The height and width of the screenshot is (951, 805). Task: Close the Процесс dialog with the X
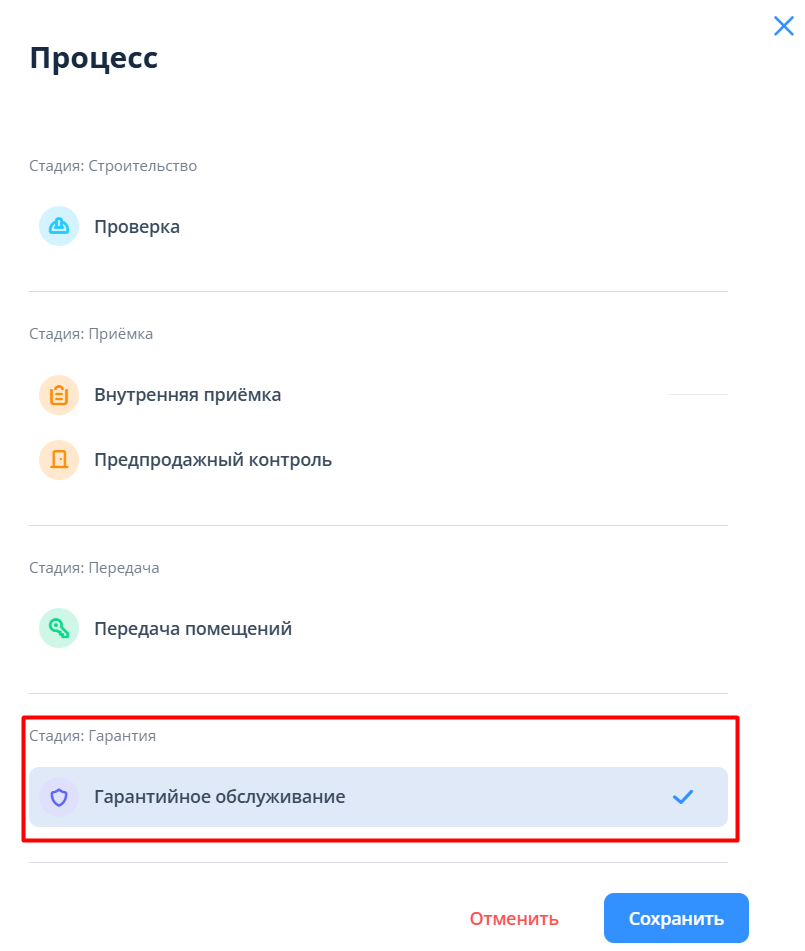click(783, 27)
